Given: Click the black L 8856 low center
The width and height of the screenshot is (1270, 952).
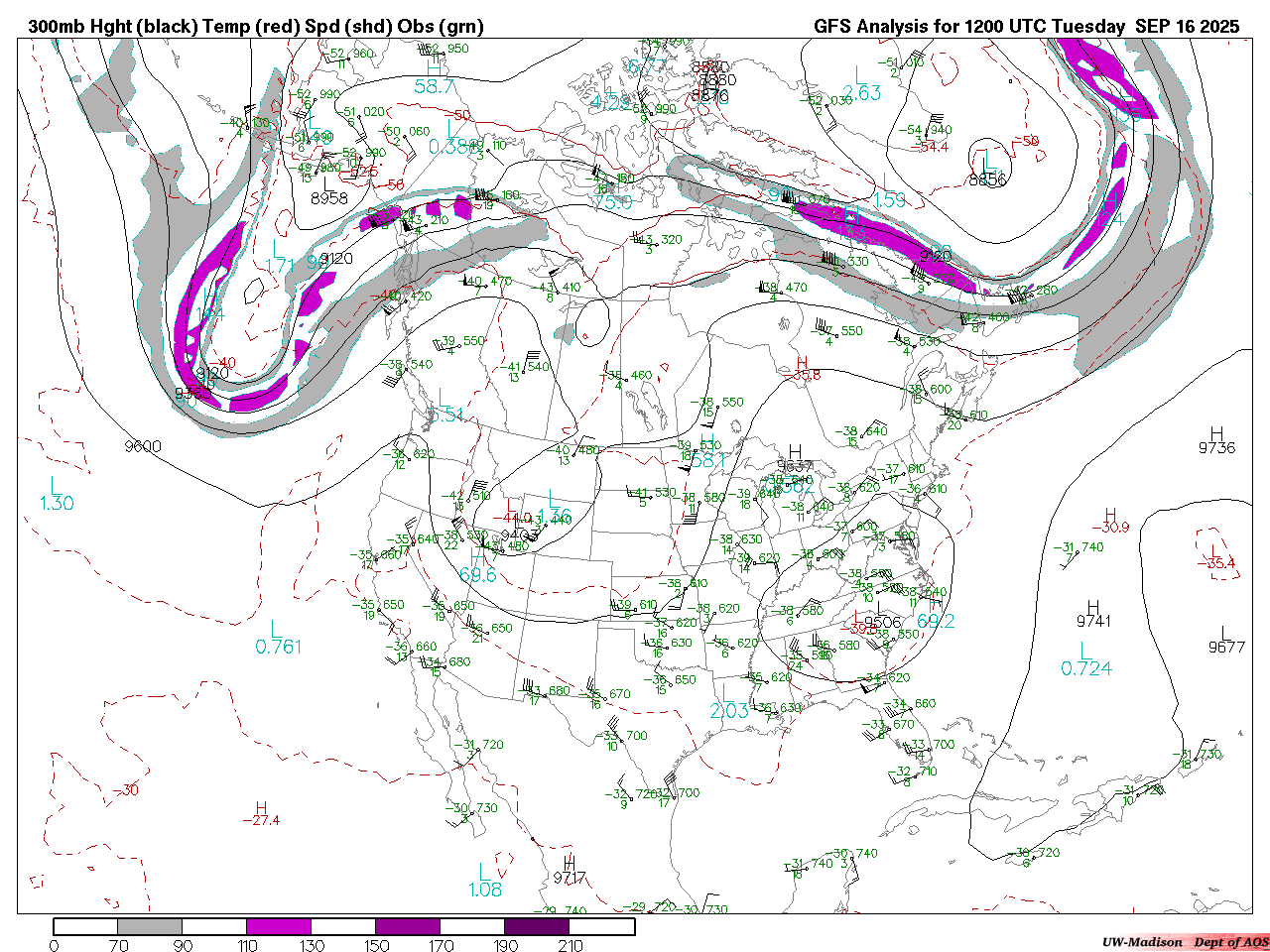Looking at the screenshot, I should click(987, 170).
